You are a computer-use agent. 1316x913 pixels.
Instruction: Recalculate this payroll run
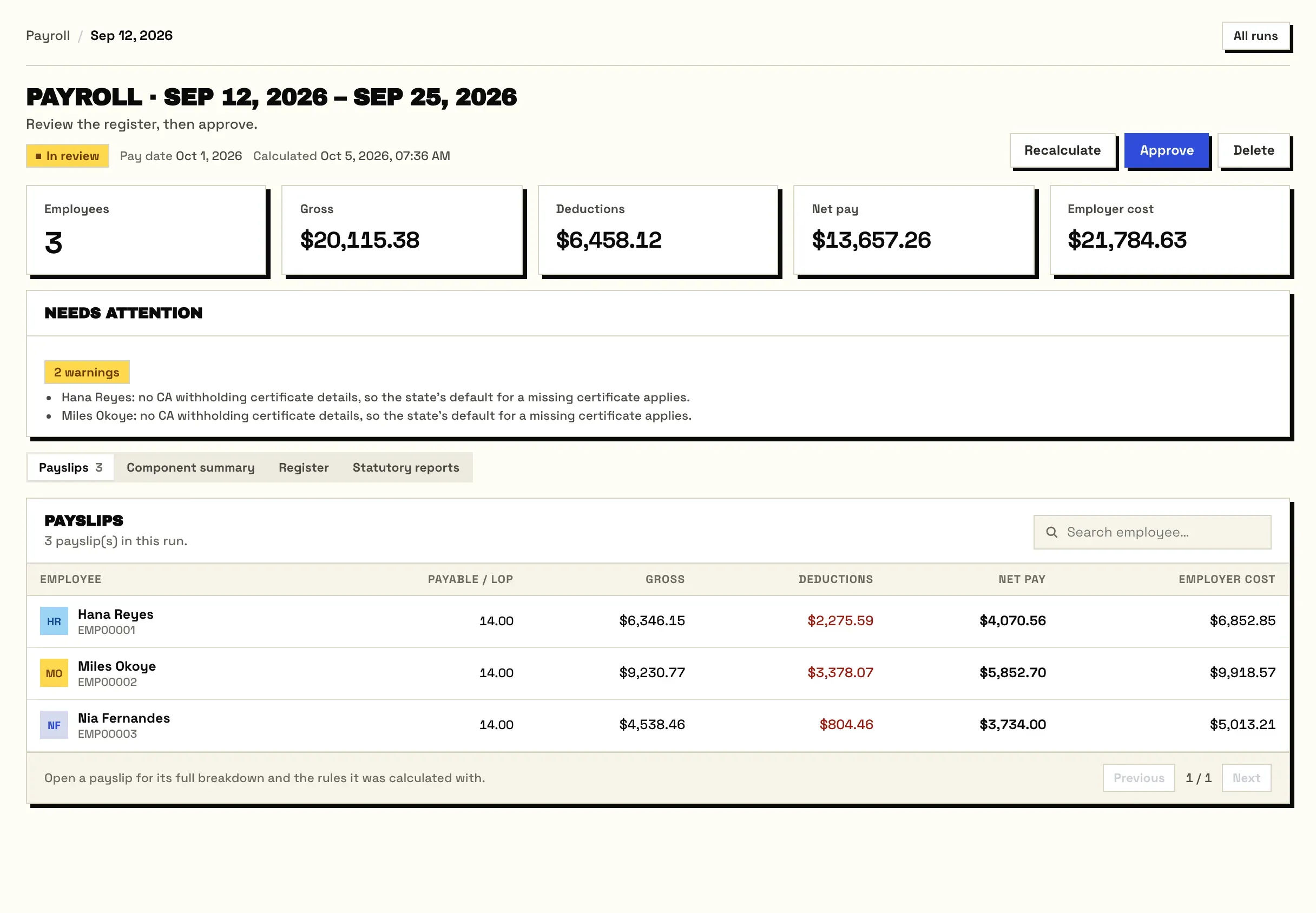[x=1063, y=150]
